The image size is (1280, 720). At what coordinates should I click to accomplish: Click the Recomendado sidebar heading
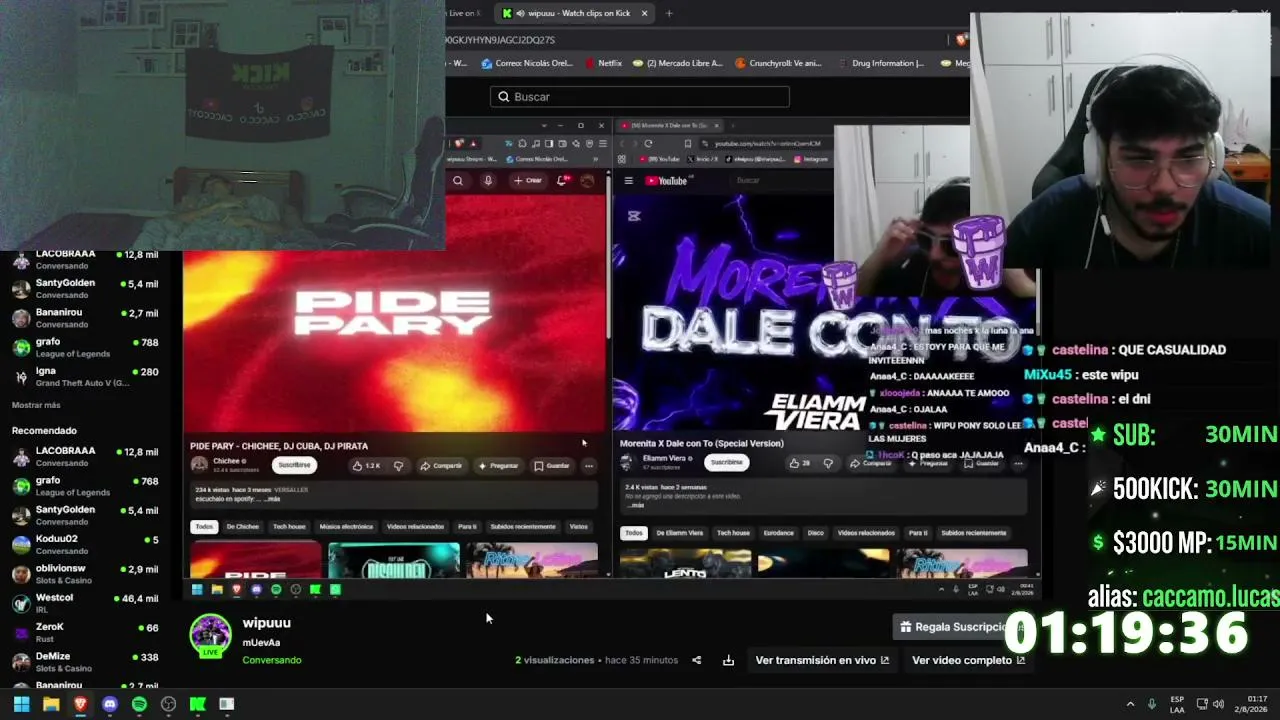click(x=44, y=431)
